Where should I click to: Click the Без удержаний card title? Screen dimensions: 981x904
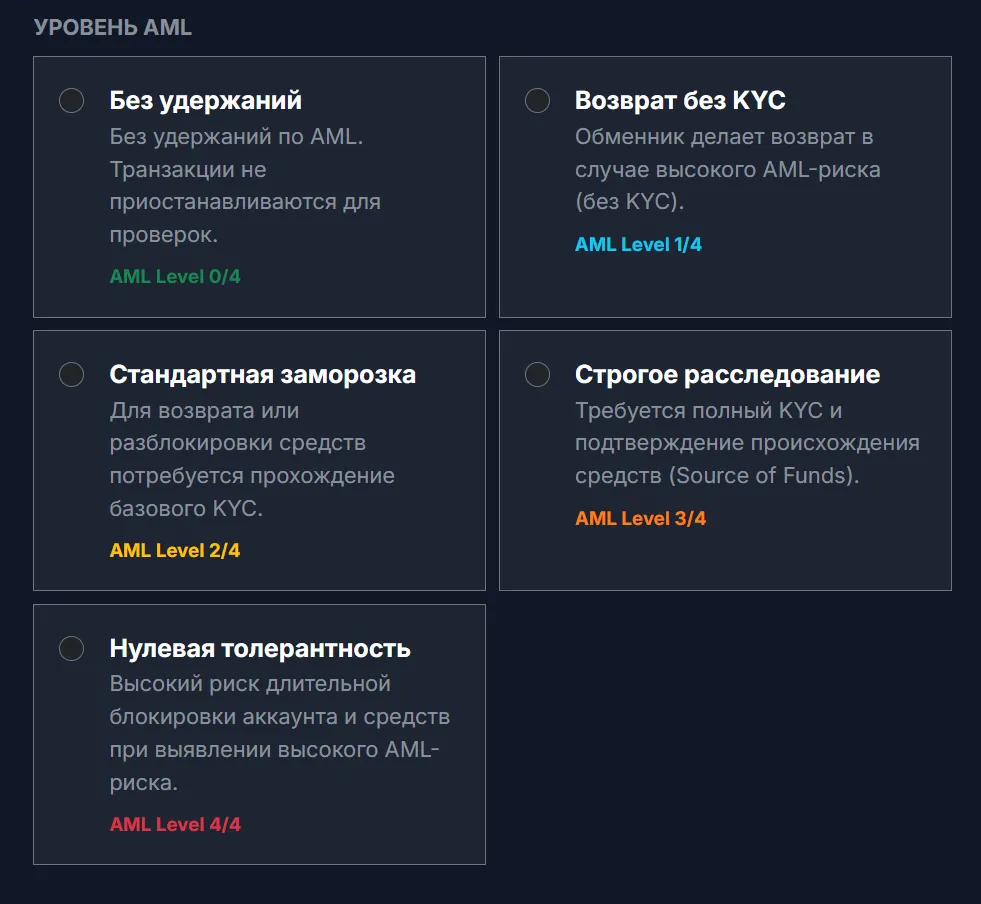[x=205, y=100]
